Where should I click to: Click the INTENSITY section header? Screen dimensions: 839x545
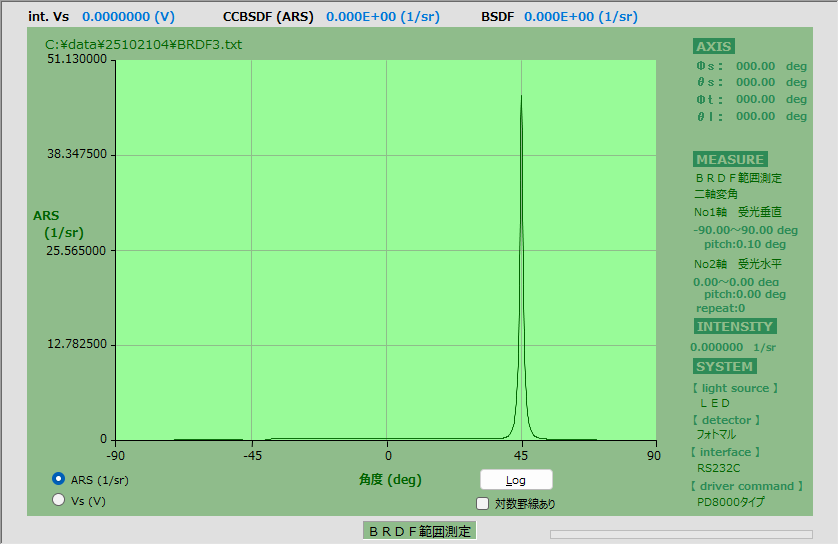coord(734,326)
